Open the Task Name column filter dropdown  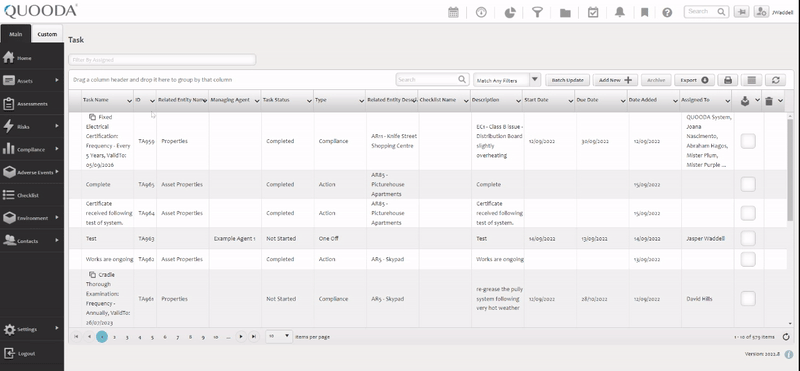129,101
